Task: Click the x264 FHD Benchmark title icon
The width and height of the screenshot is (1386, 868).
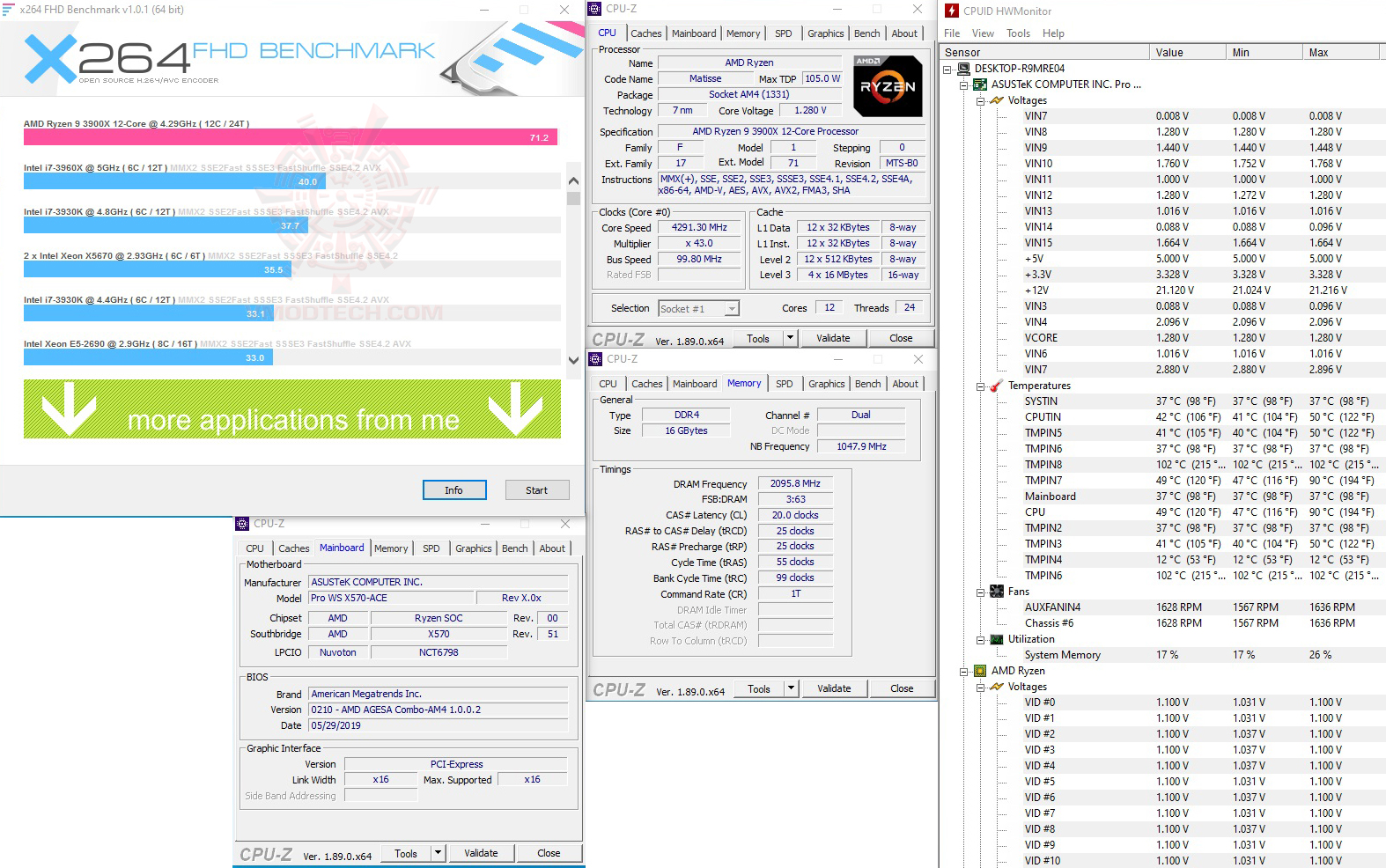Action: [x=9, y=10]
